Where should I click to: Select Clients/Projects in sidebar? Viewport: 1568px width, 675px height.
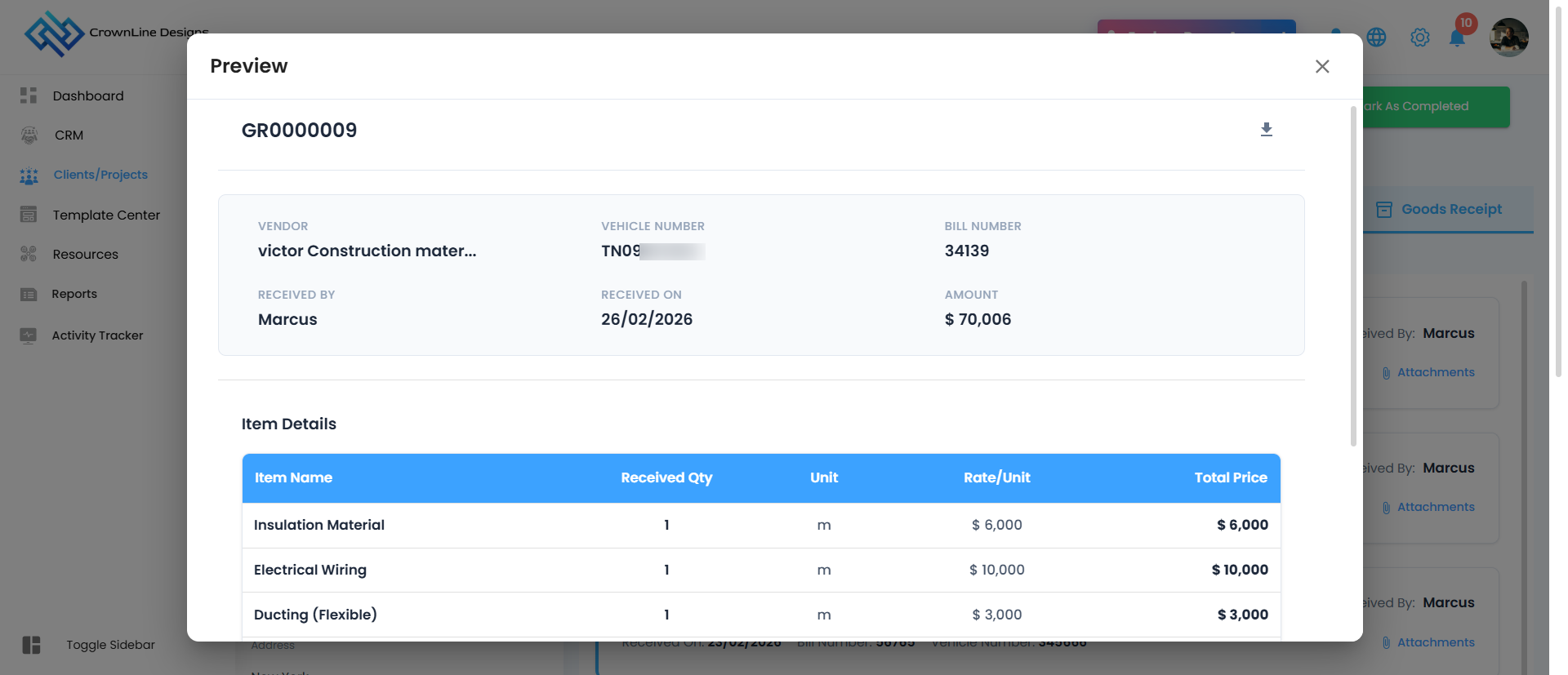point(100,175)
